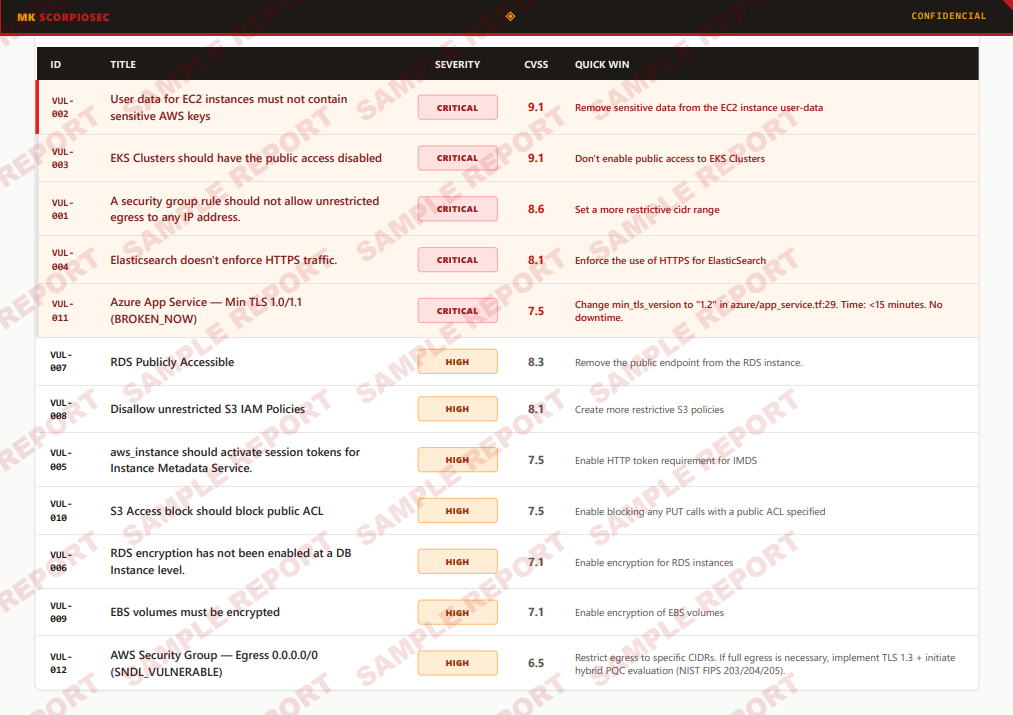Click CVSS score 8.6 in VUL-001 row
This screenshot has width=1013, height=715.
tap(536, 209)
